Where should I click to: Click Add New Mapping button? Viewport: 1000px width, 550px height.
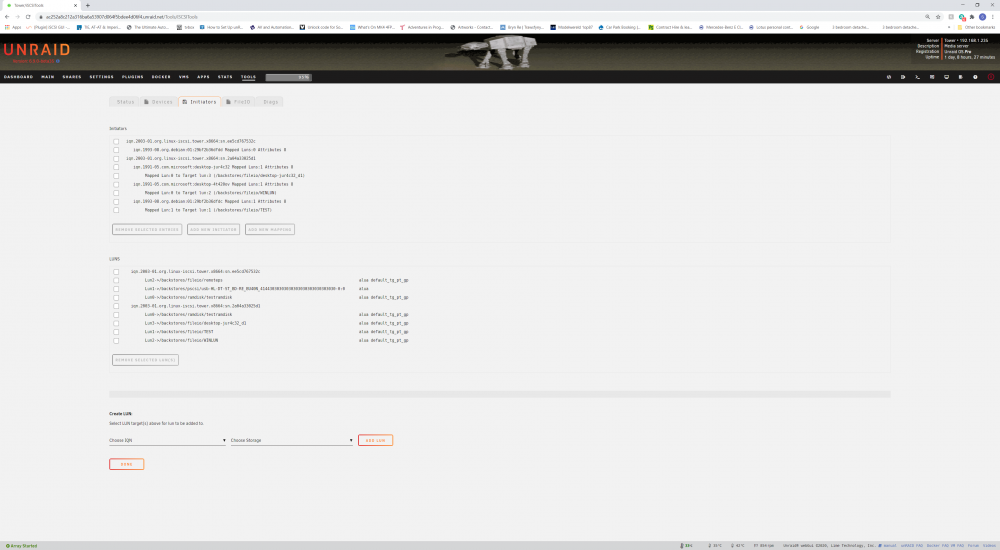click(270, 230)
